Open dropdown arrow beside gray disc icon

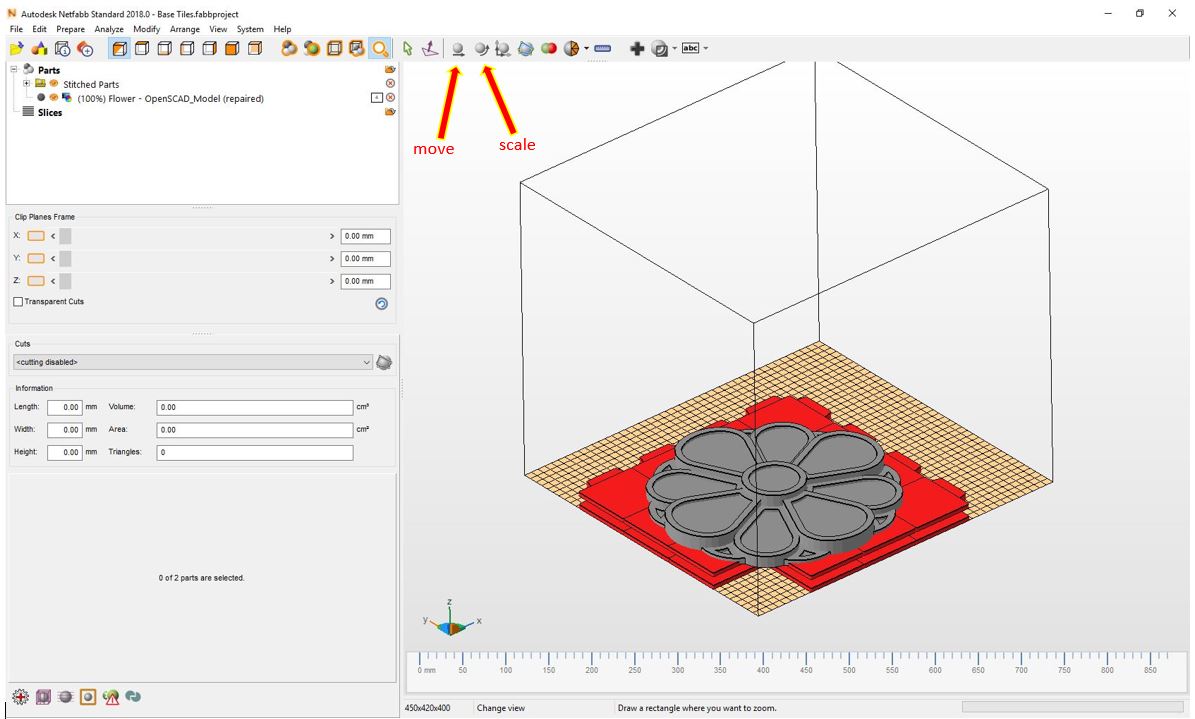(x=674, y=49)
